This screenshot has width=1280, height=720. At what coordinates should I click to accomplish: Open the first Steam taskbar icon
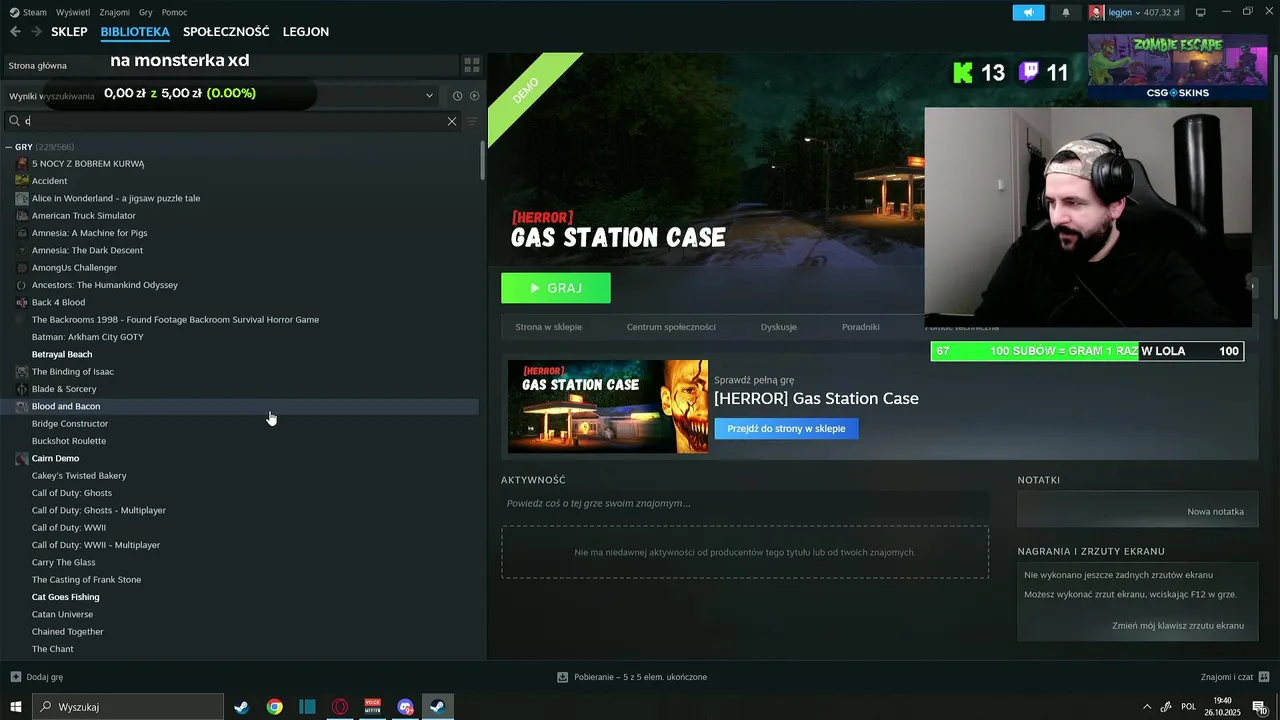click(241, 707)
